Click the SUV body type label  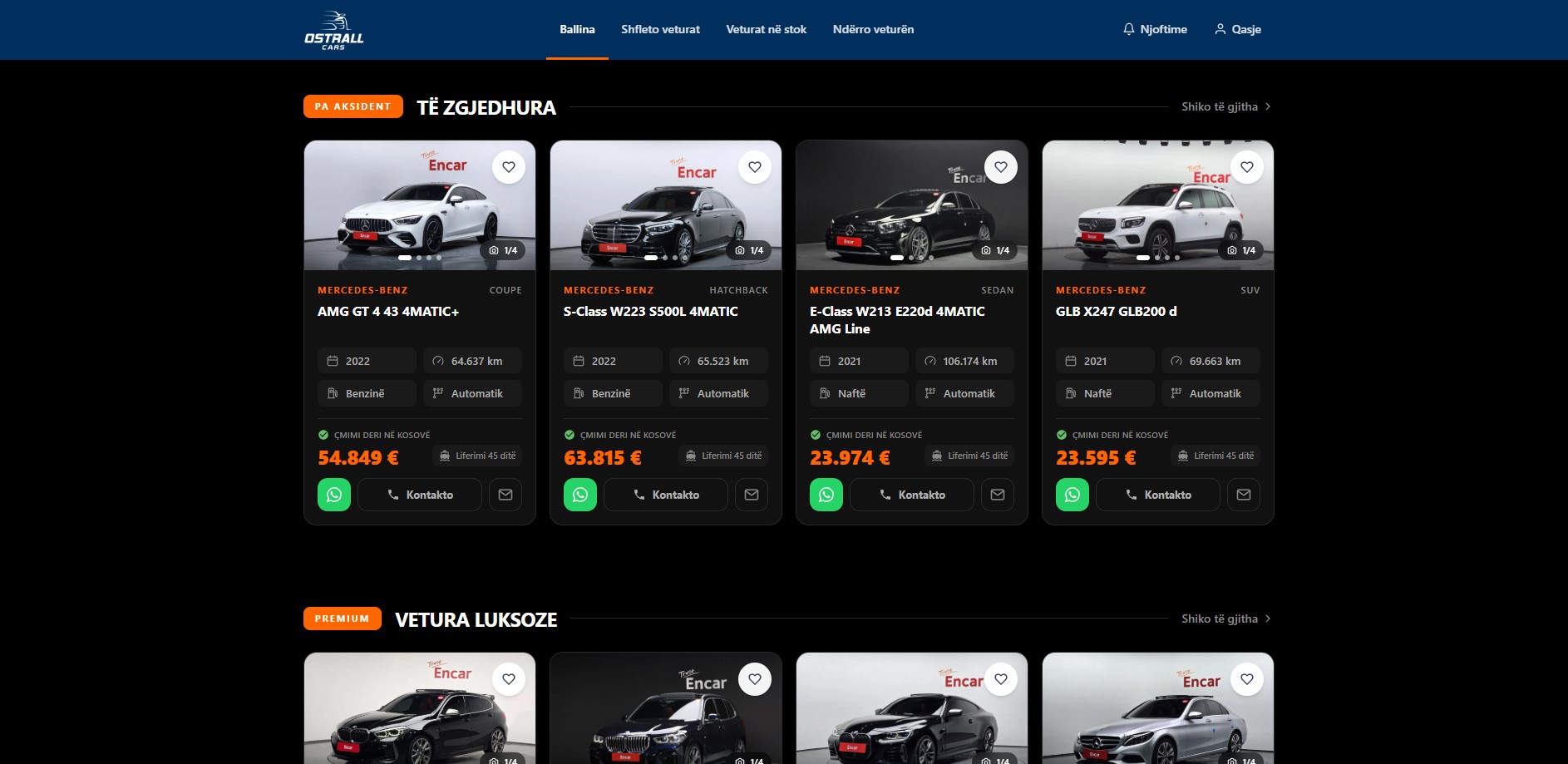pos(1250,290)
